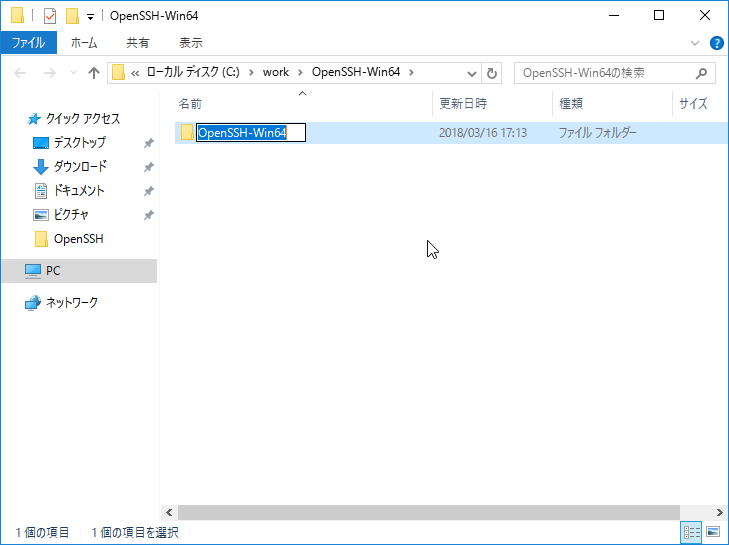This screenshot has width=729, height=545.
Task: Click the New folder quick access toolbar icon
Action: (x=72, y=16)
